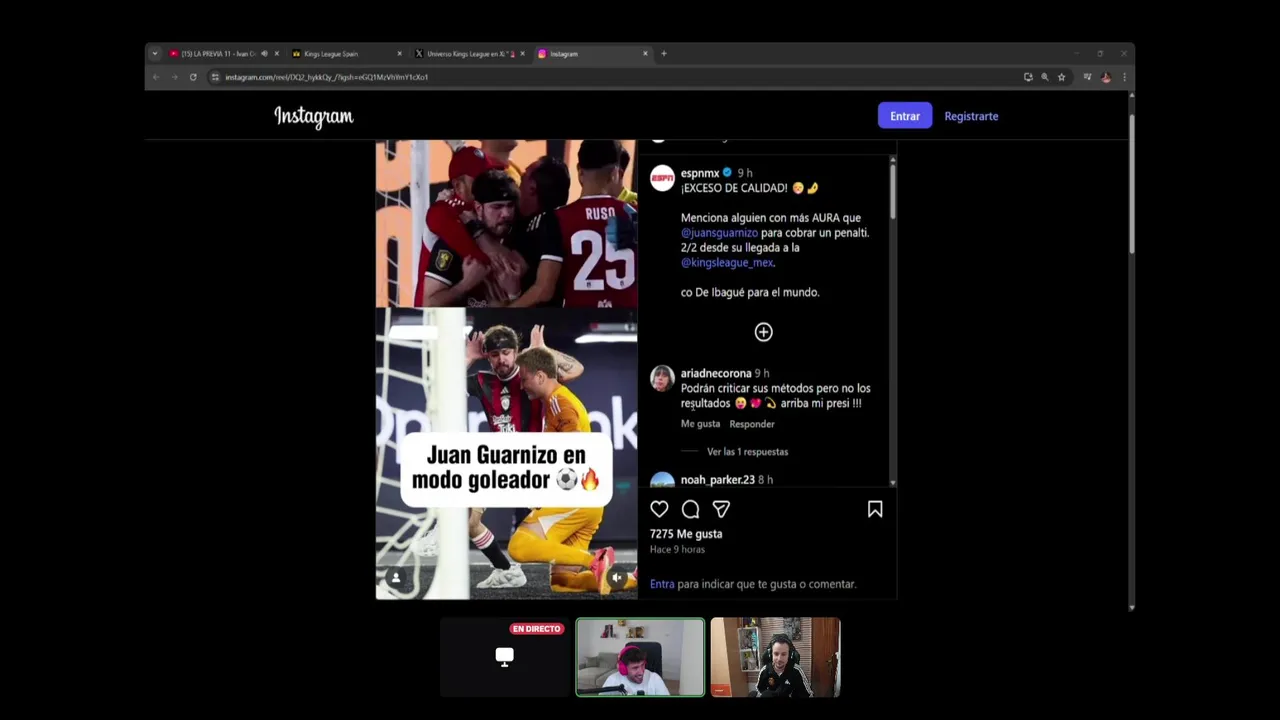Close the Universo Kings League tab
The image size is (1280, 720).
[x=522, y=53]
